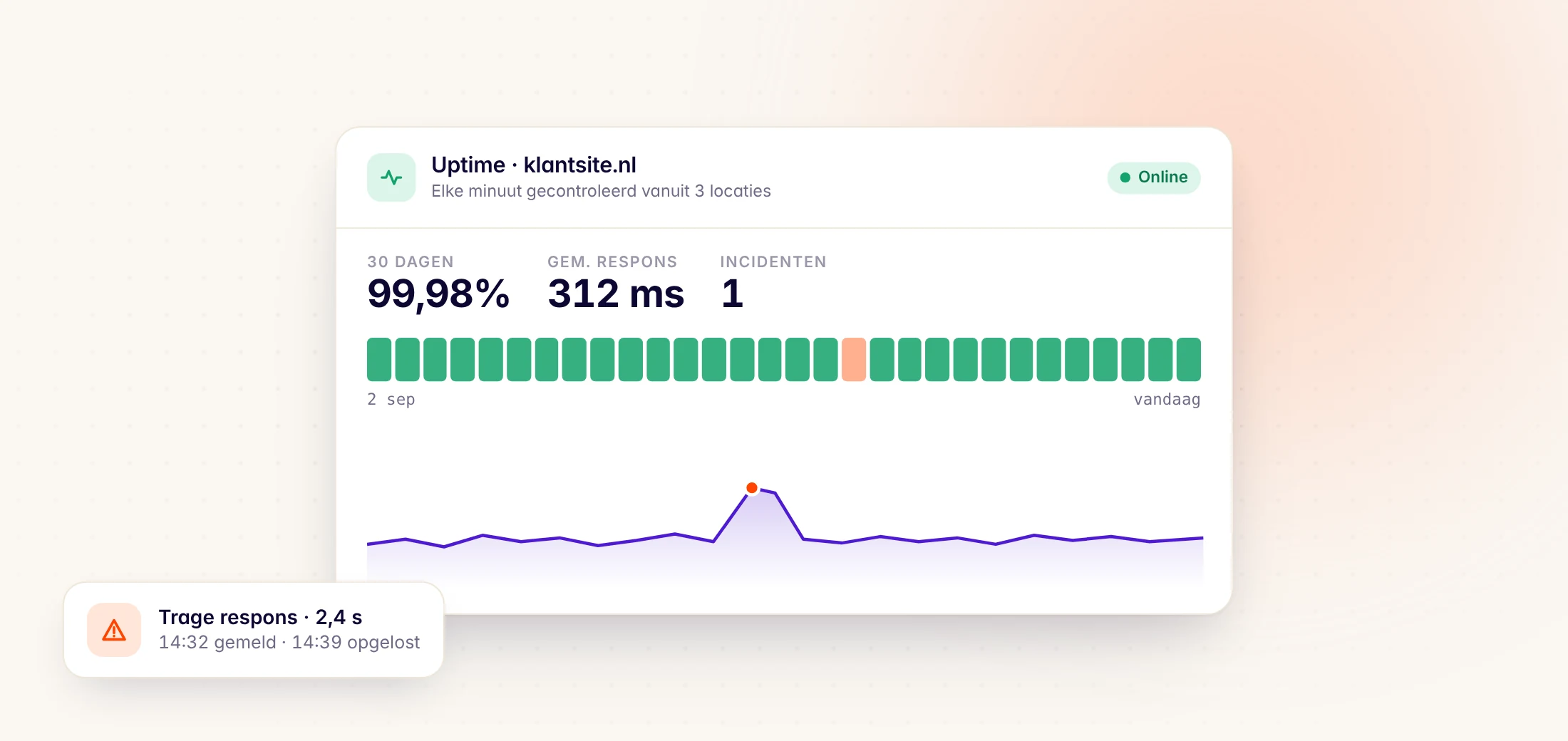Viewport: 1568px width, 741px height.
Task: Click 'Trage respons · 2,4 s' notification title
Action: tap(260, 617)
